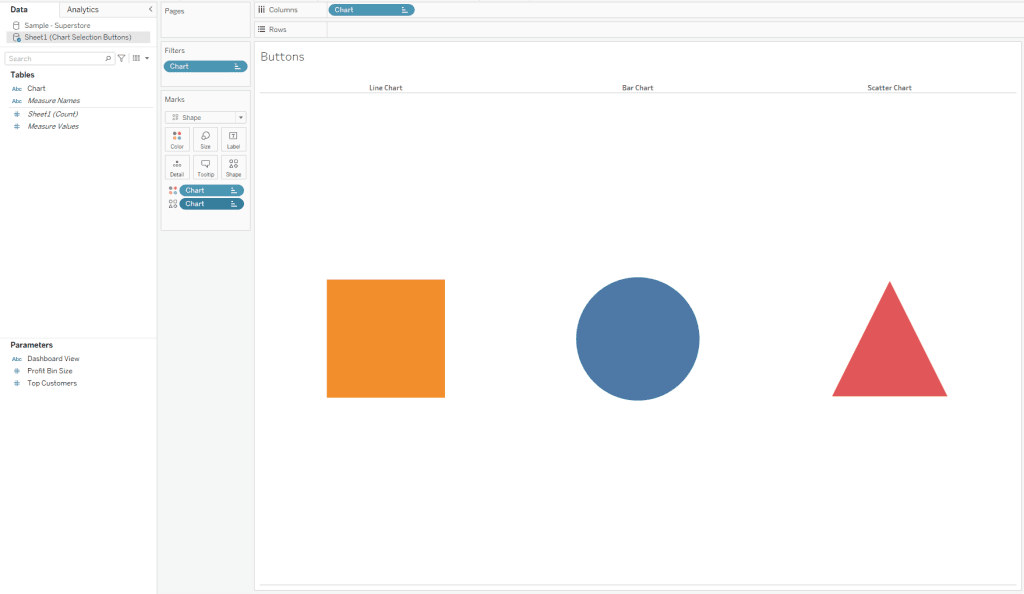
Task: Open the Label marks card
Action: (233, 139)
